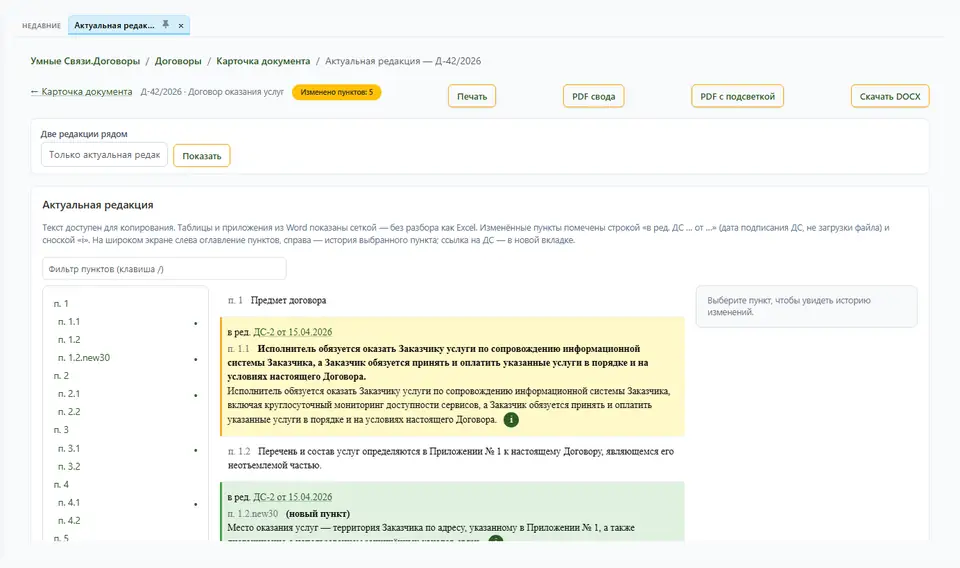Select п. 1.2 in outline
Image resolution: width=960 pixels, height=568 pixels.
pyautogui.click(x=69, y=340)
